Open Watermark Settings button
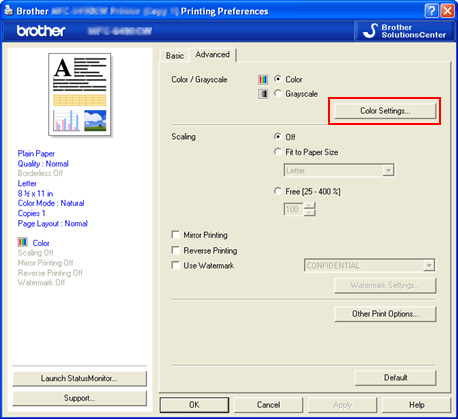Screen dimensions: 458x419 385,286
